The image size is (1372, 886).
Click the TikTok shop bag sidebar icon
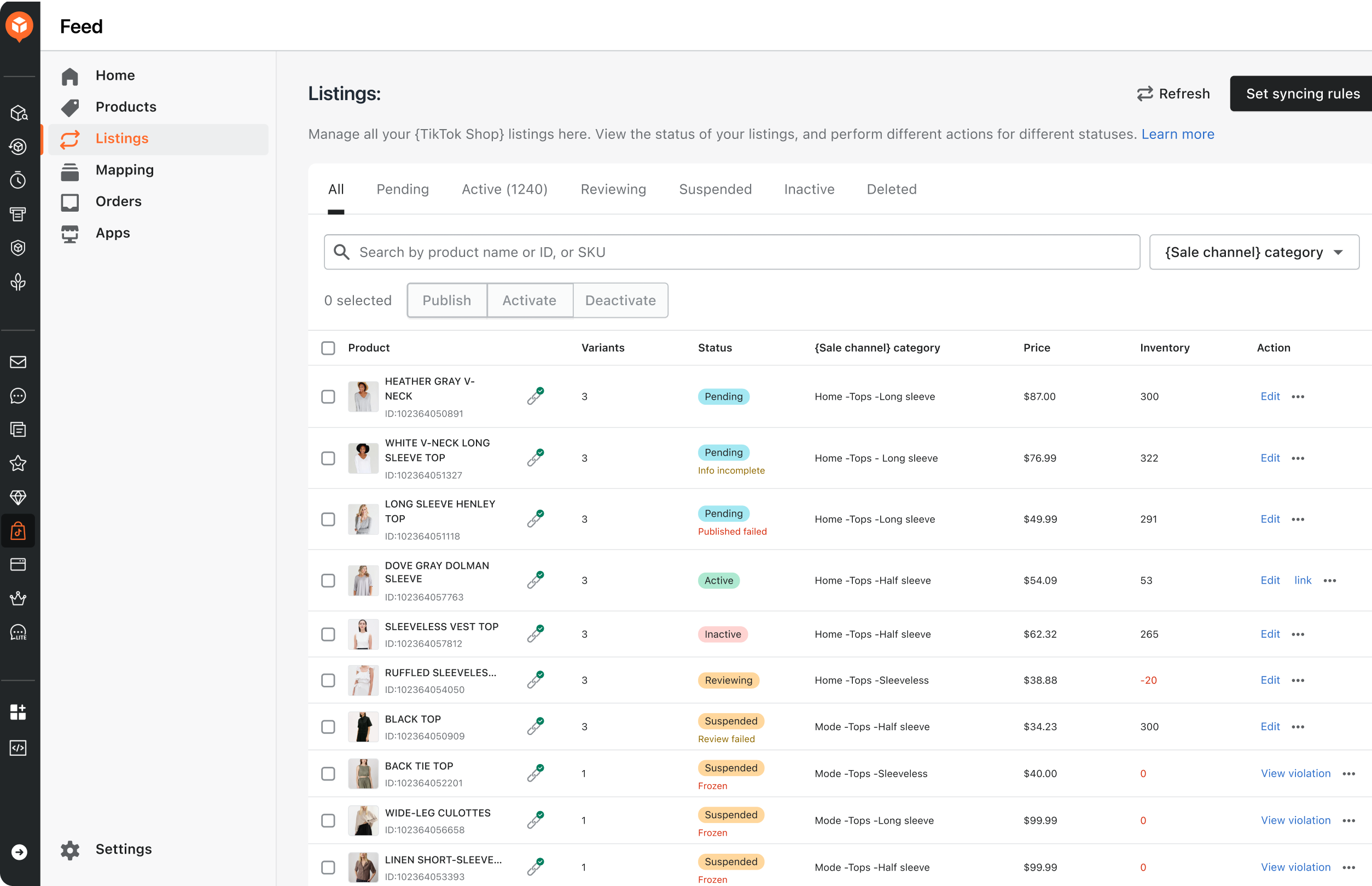(19, 531)
